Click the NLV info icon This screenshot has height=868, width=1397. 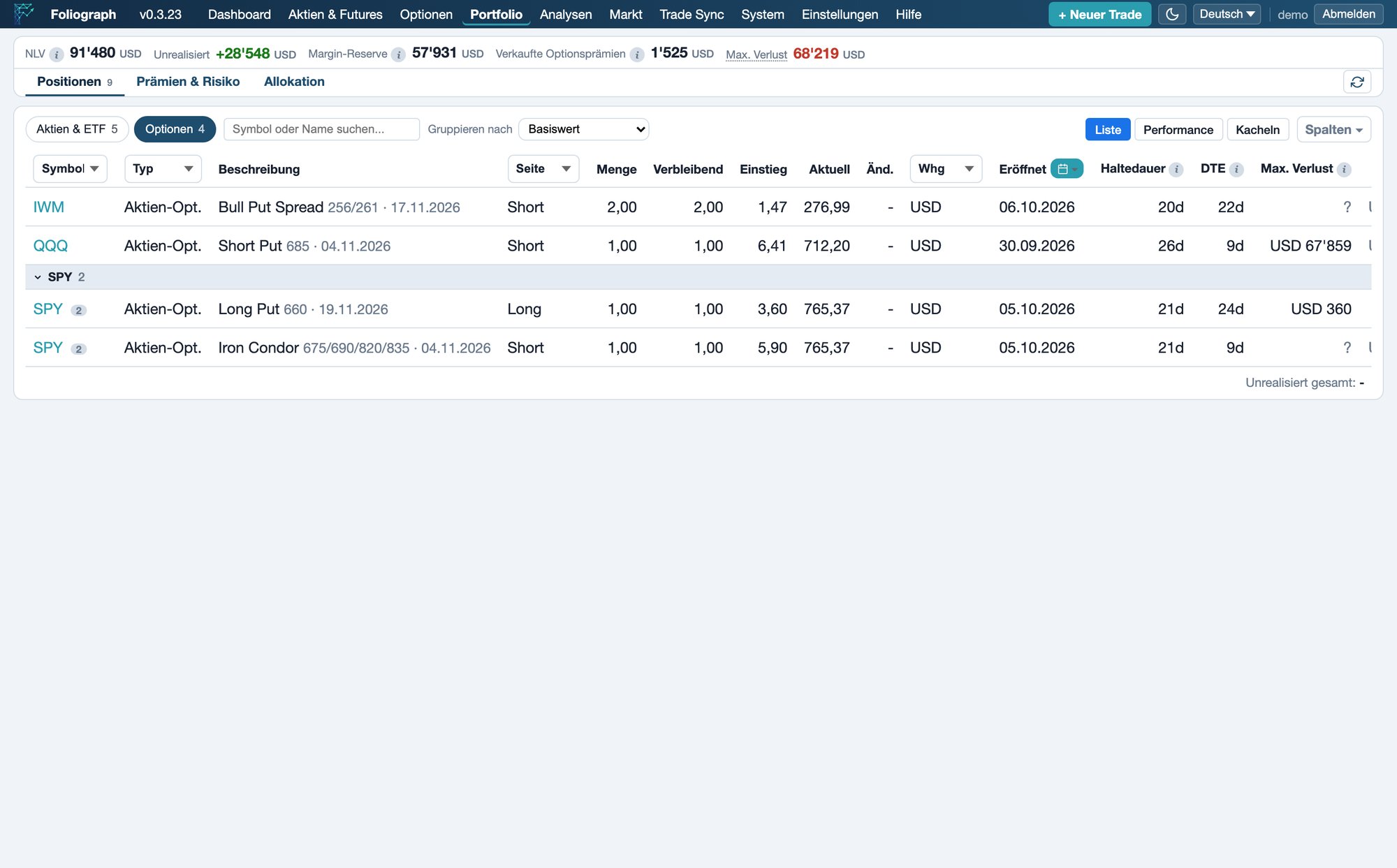pos(57,54)
